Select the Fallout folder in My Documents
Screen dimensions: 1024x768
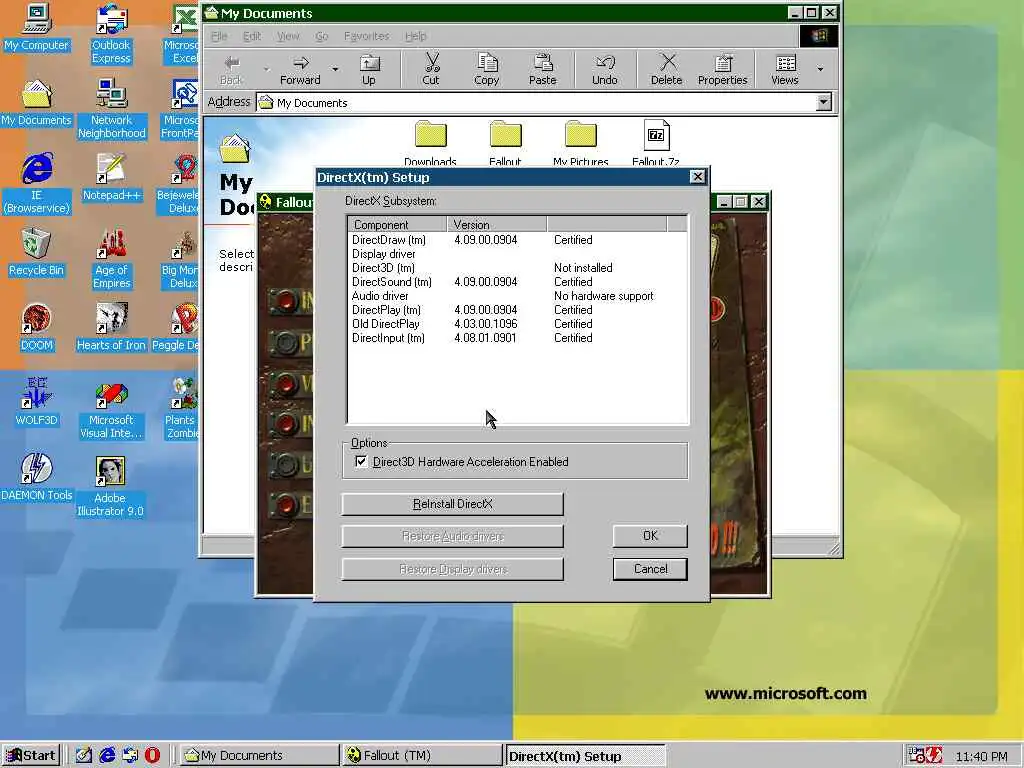(505, 142)
